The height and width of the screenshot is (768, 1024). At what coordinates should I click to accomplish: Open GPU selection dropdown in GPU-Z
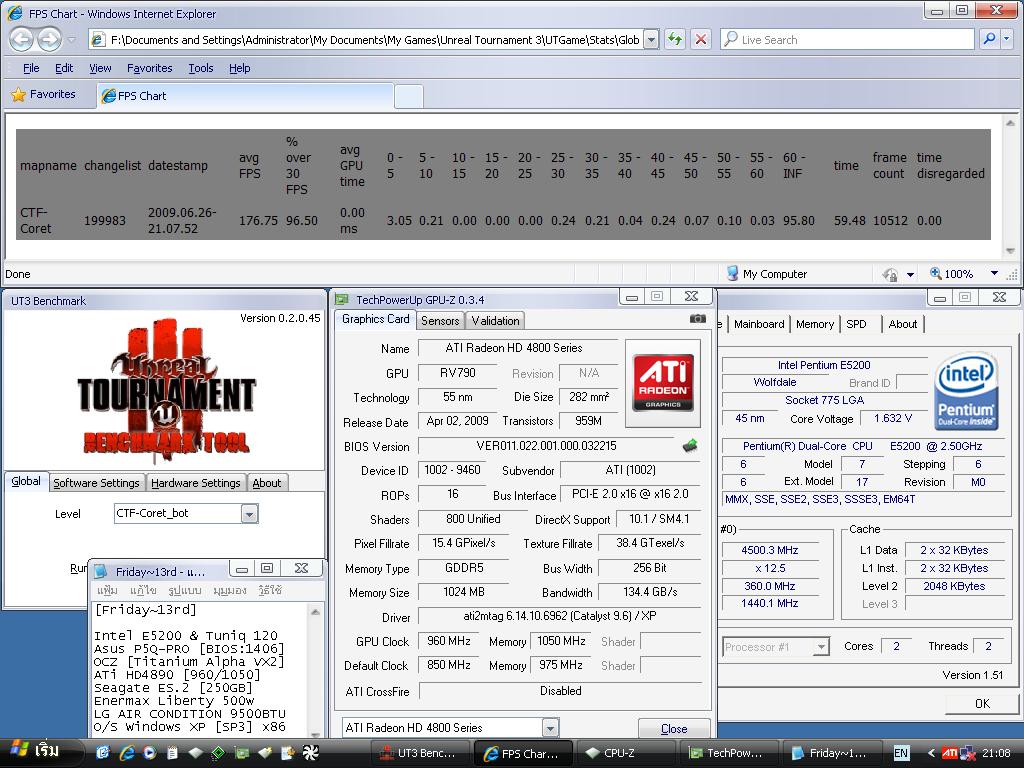(x=551, y=728)
